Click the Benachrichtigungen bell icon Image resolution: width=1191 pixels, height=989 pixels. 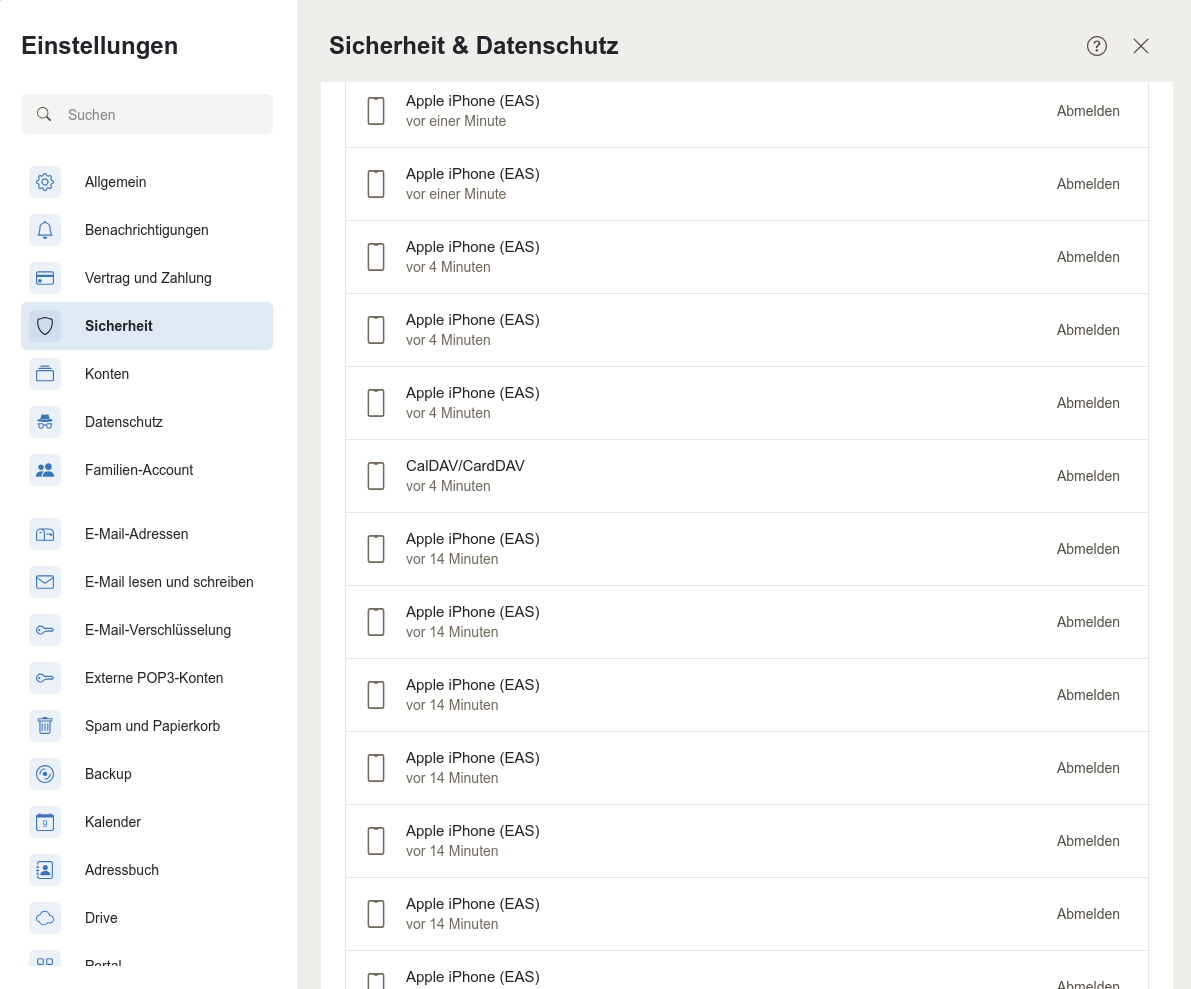[x=45, y=230]
